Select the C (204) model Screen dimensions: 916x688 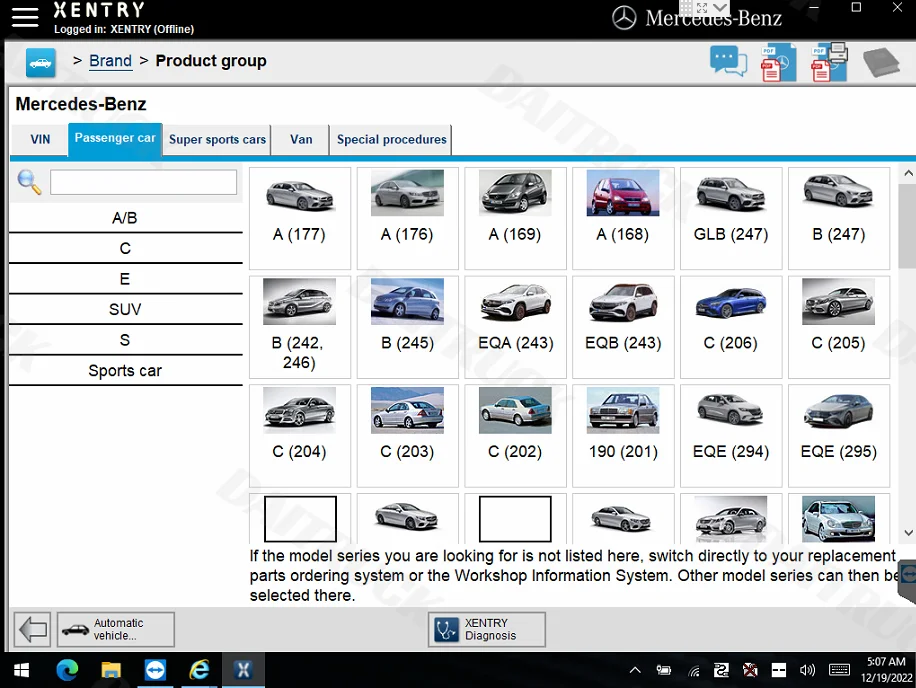tap(300, 436)
